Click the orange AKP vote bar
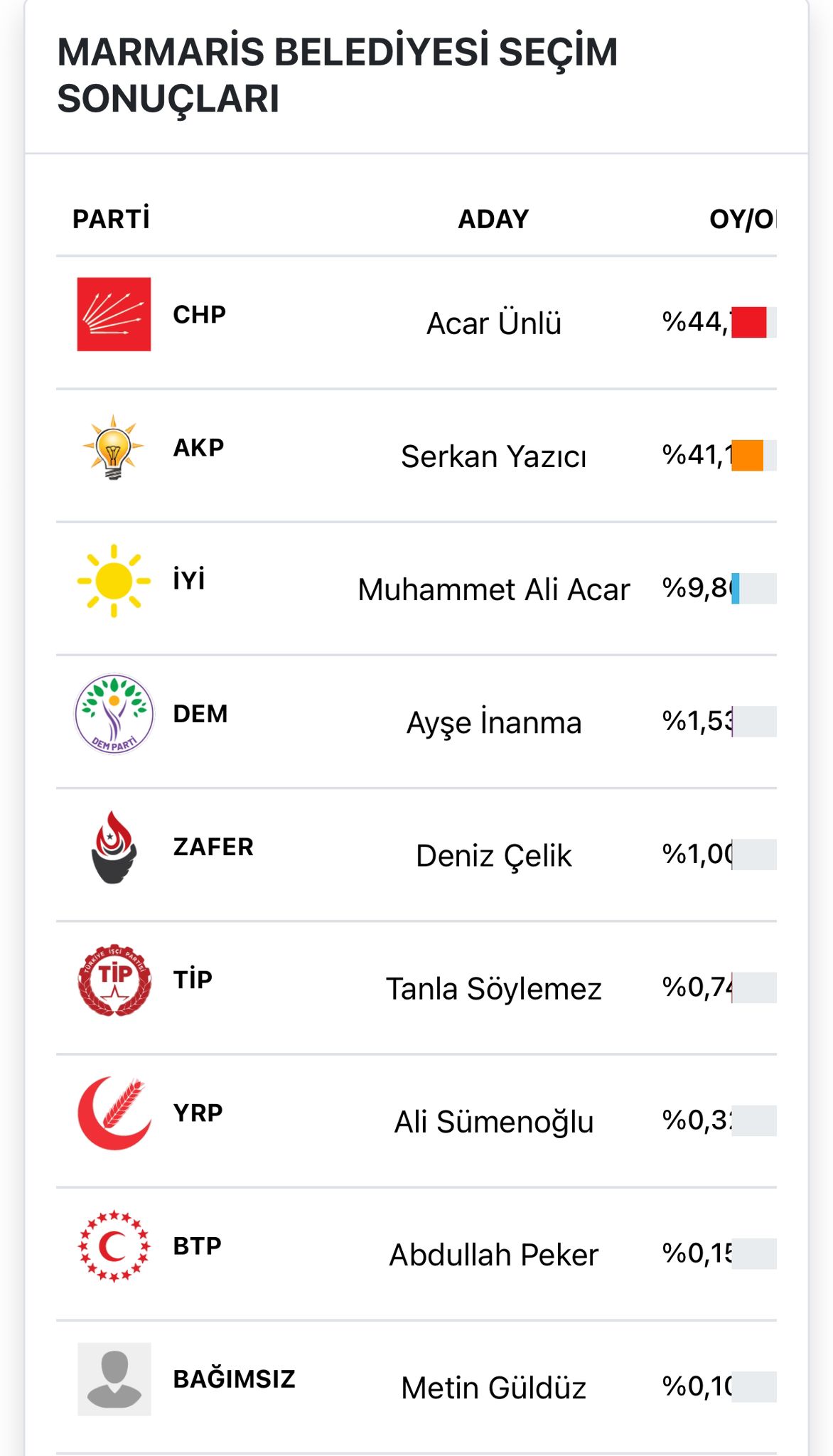 748,456
